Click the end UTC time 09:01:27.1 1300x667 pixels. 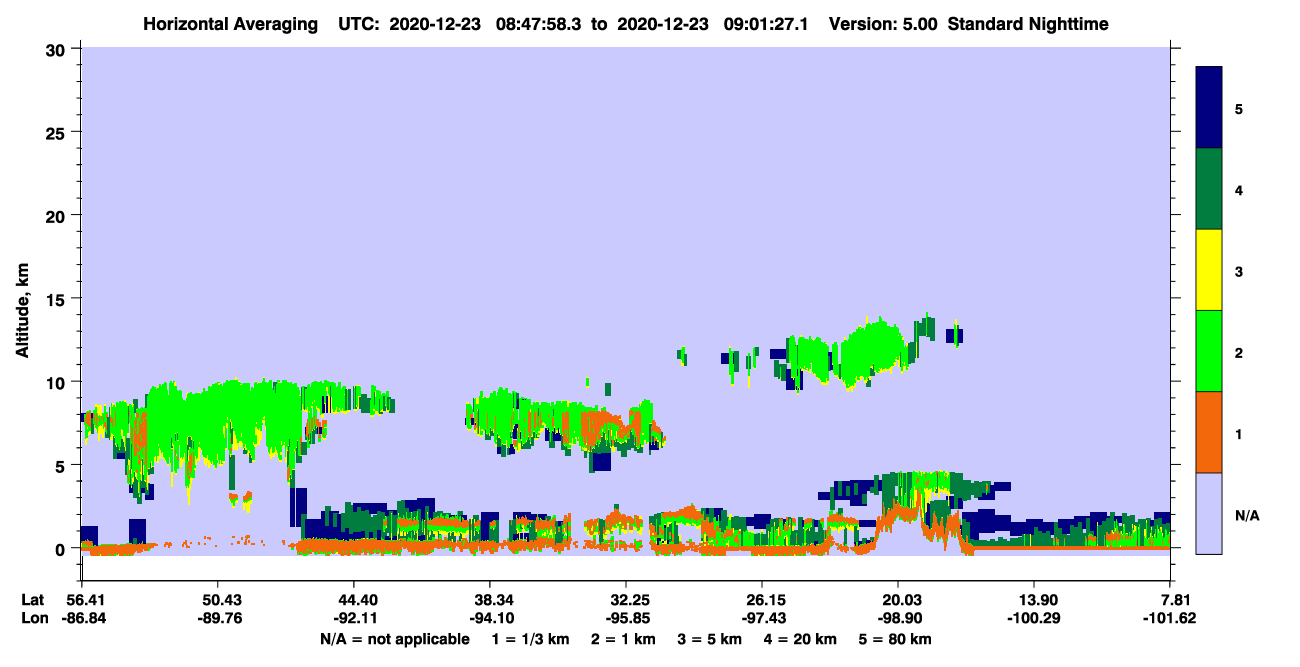[x=769, y=24]
